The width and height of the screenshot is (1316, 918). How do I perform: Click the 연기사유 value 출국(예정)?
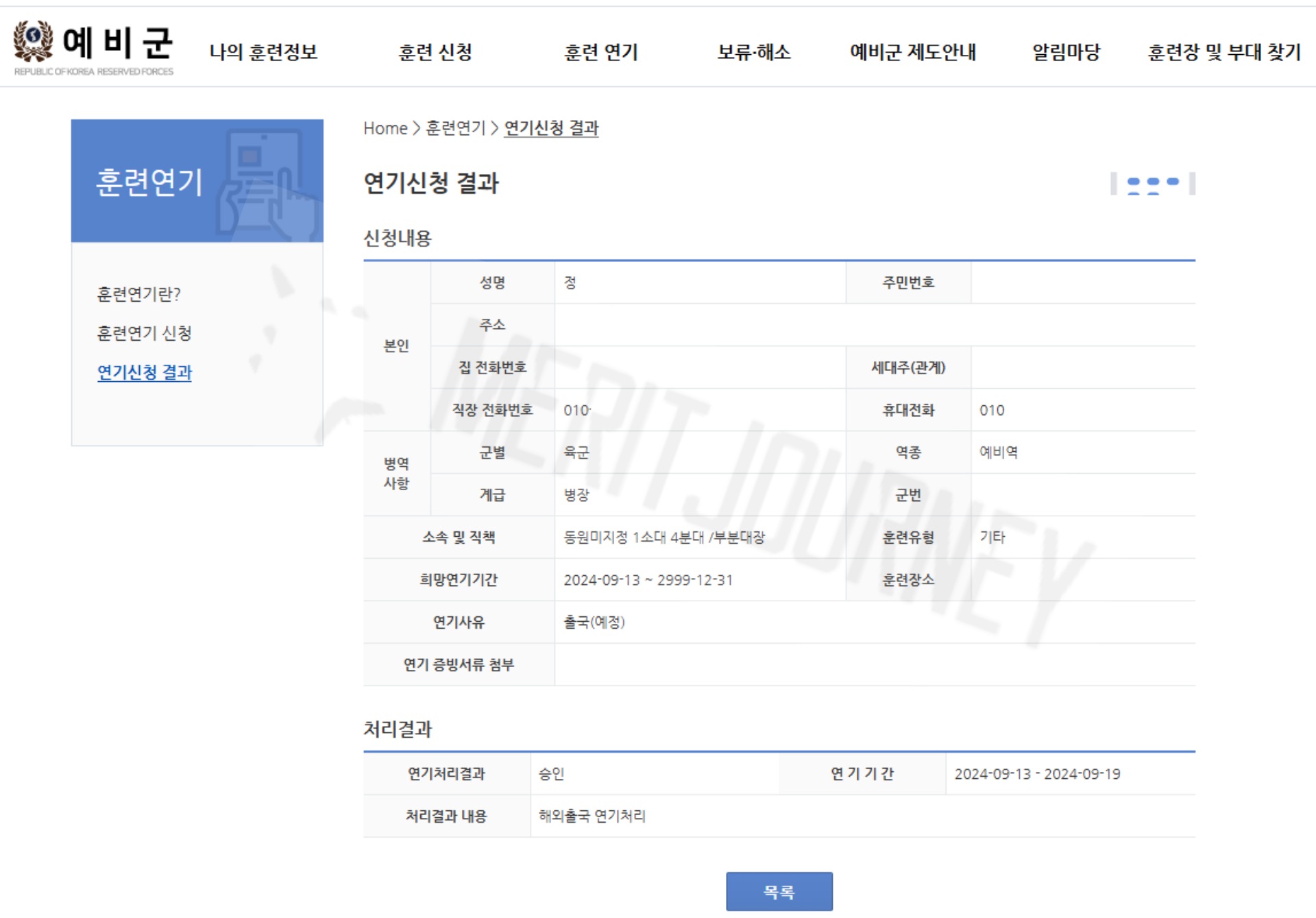point(594,623)
